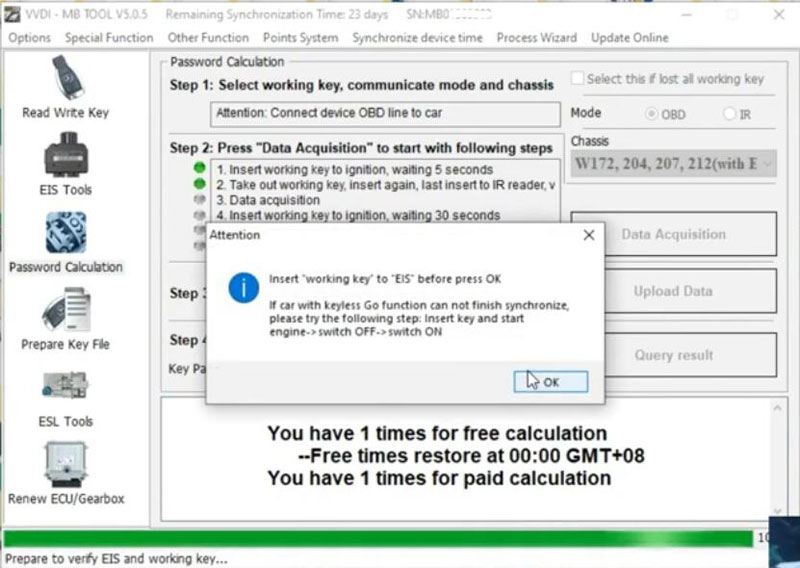
Task: Click scroll up arrow in result panel
Action: (x=777, y=408)
